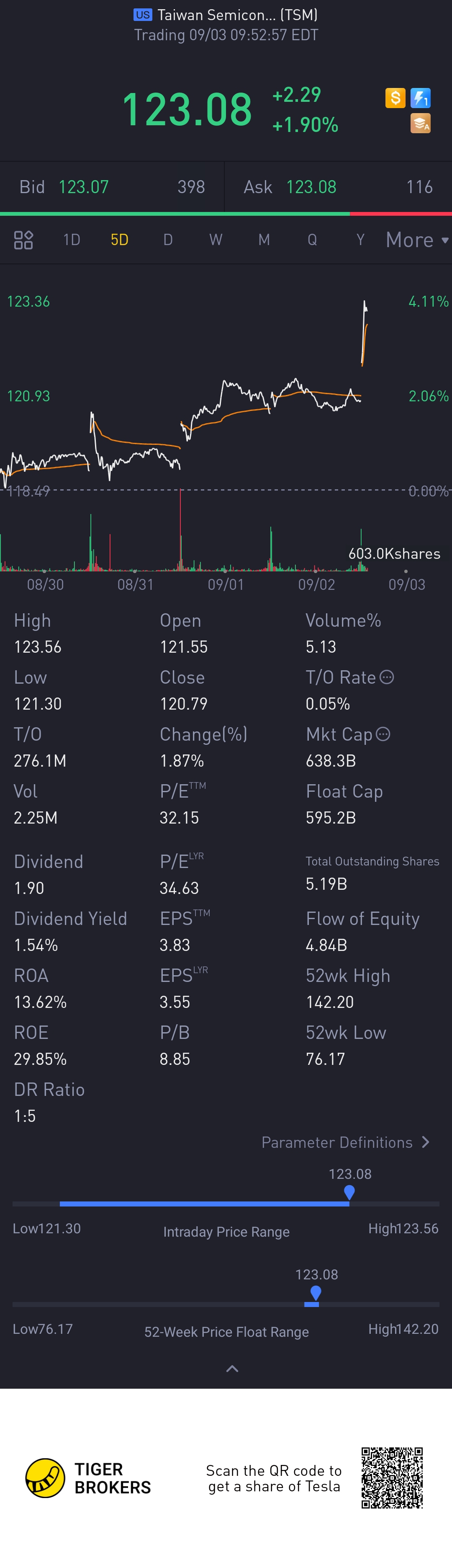The width and height of the screenshot is (452, 1568).
Task: Open the Parameter Definitions link
Action: pos(337,1142)
